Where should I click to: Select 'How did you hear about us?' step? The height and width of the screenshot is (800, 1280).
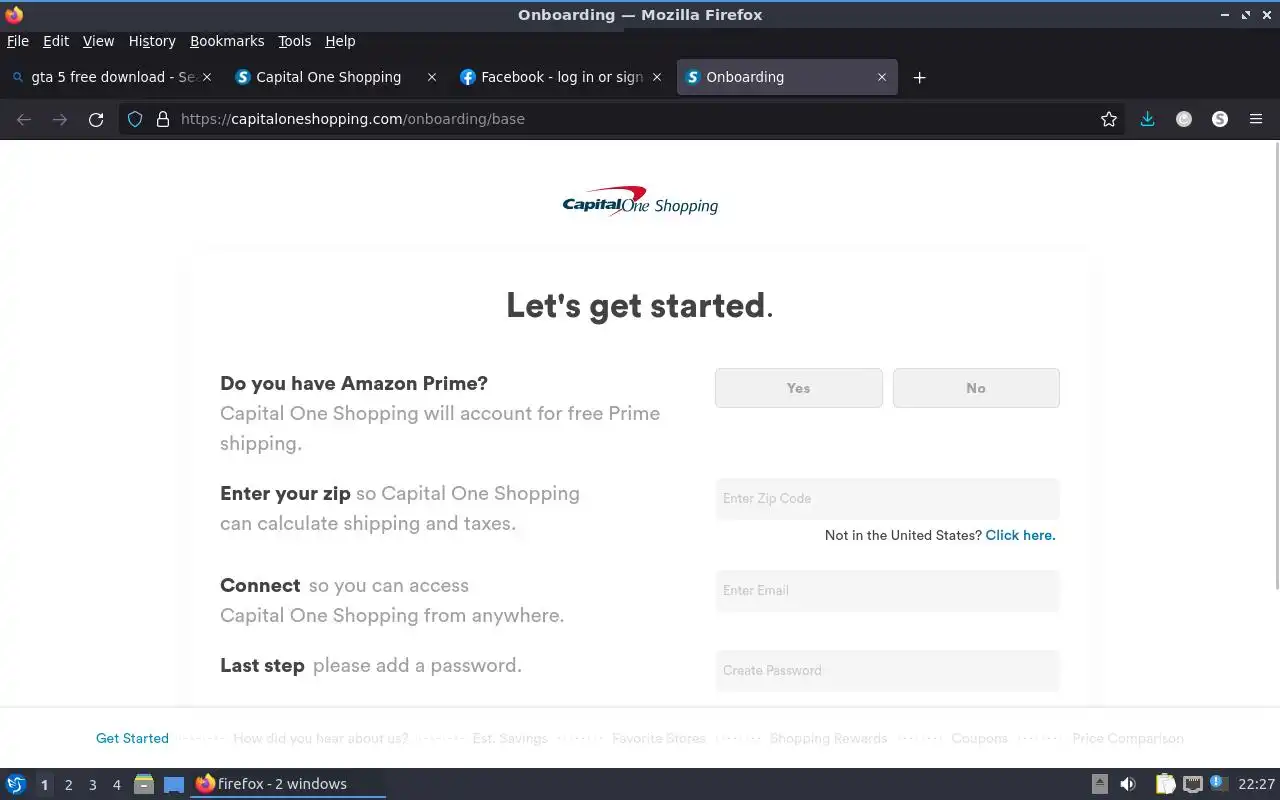click(x=320, y=738)
